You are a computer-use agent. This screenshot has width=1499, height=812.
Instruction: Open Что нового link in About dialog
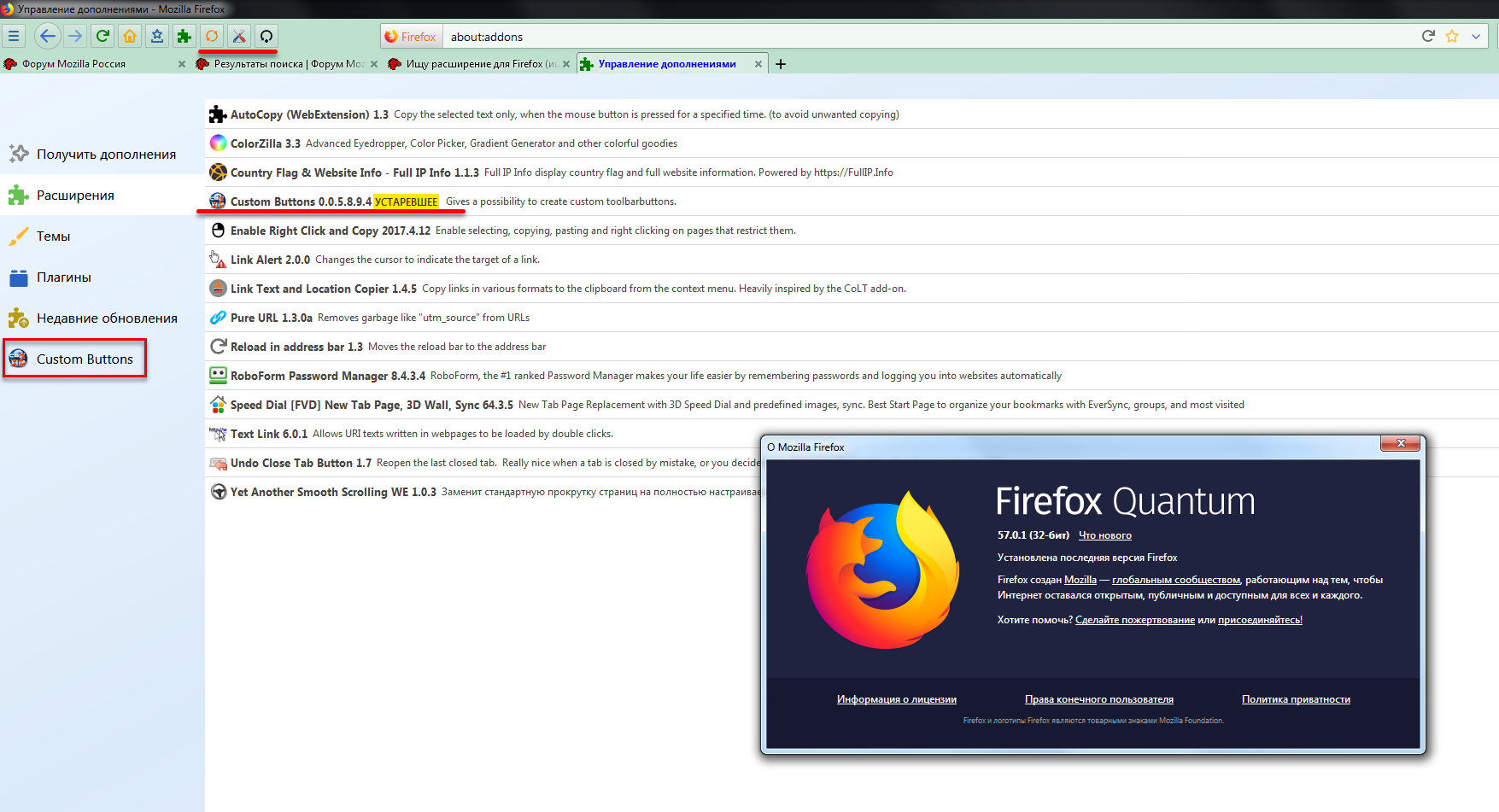tap(1104, 535)
